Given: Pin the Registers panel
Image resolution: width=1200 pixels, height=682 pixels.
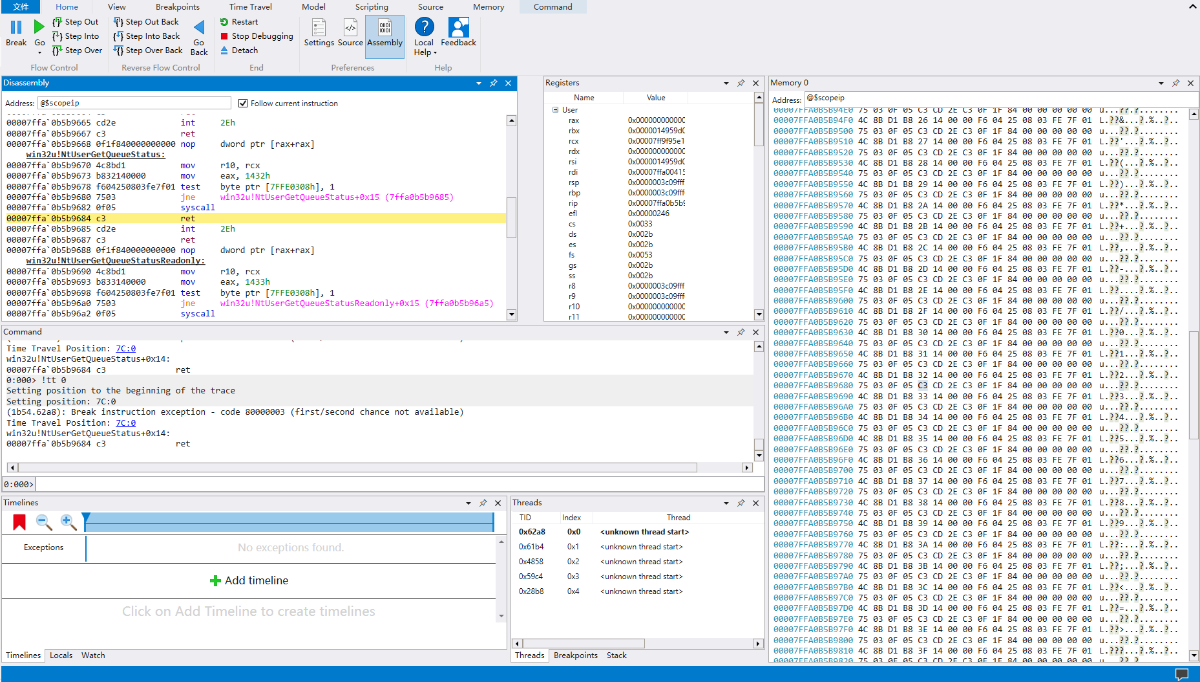Looking at the screenshot, I should point(741,83).
